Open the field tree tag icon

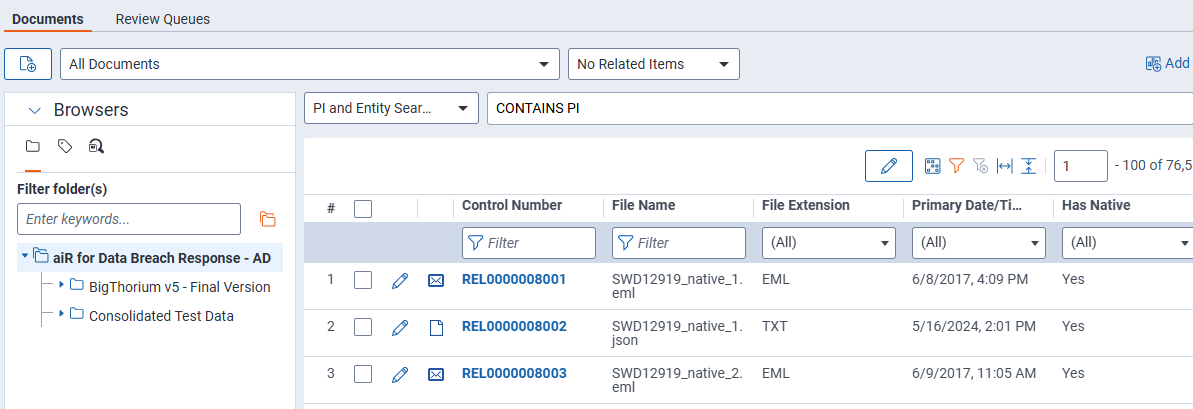pyautogui.click(x=65, y=146)
